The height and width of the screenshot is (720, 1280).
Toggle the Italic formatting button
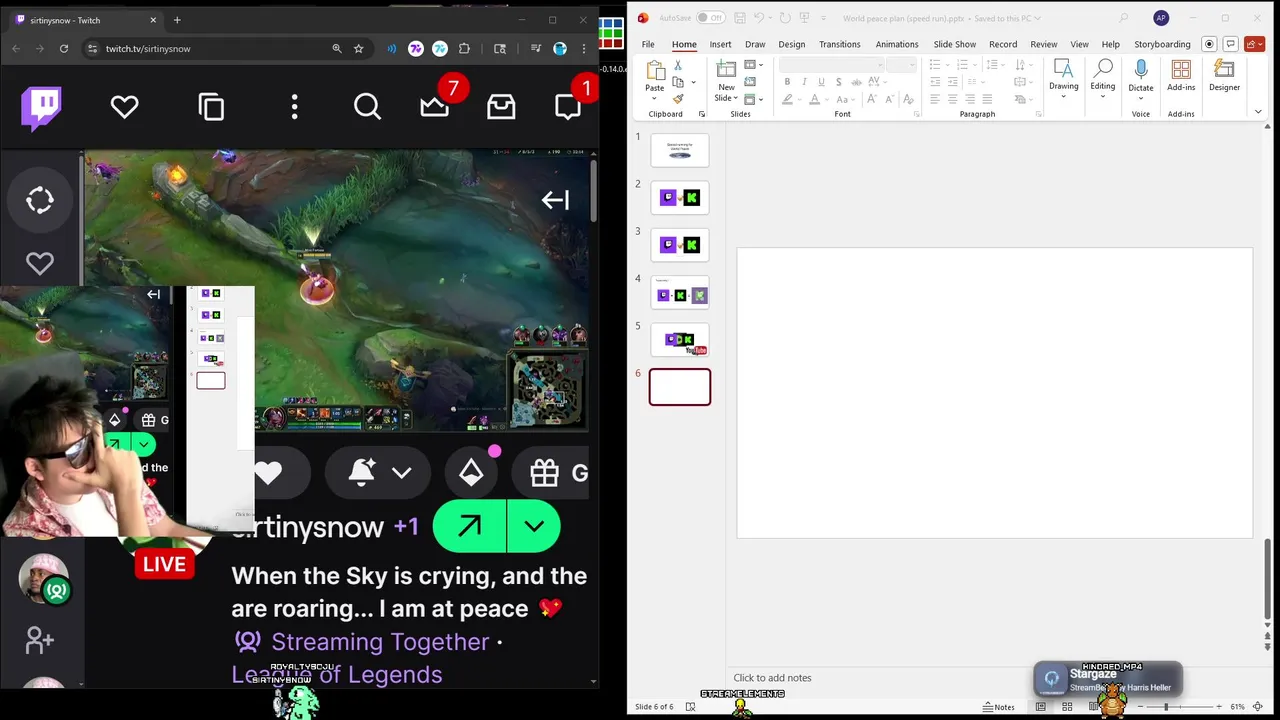coord(803,82)
